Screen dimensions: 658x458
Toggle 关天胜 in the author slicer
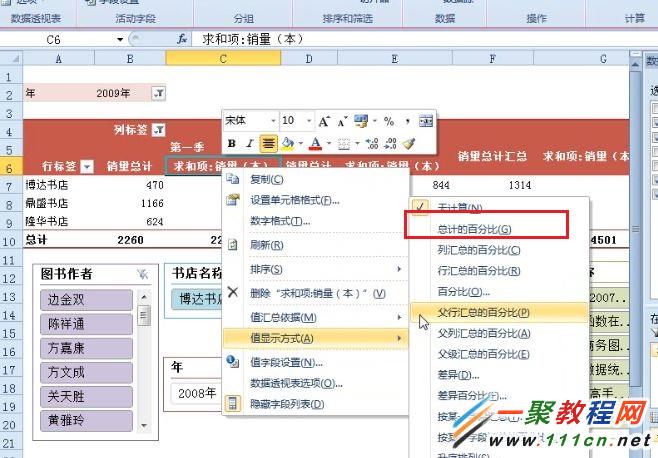(86, 396)
